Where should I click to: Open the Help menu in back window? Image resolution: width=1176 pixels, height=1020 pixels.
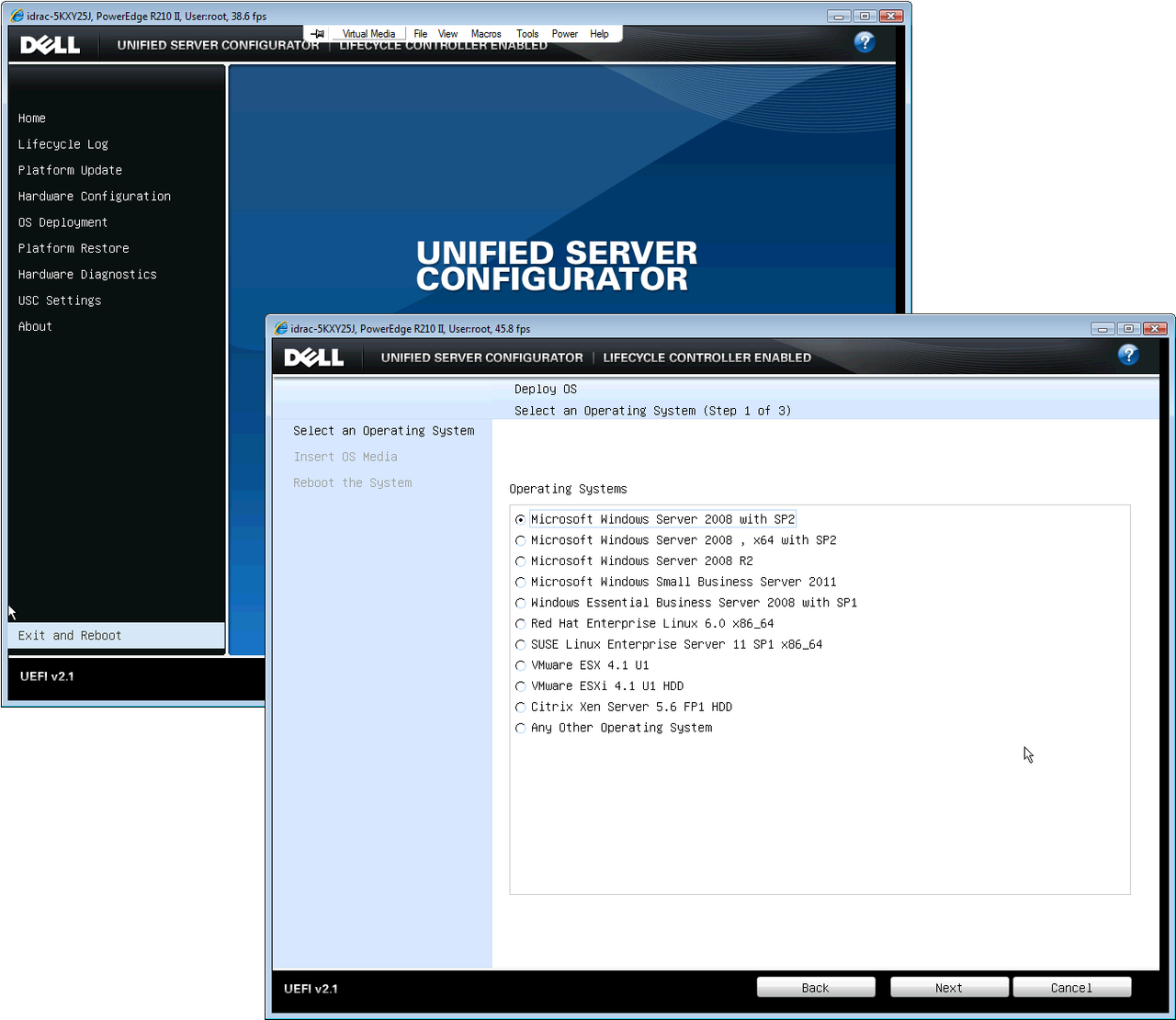(x=599, y=34)
